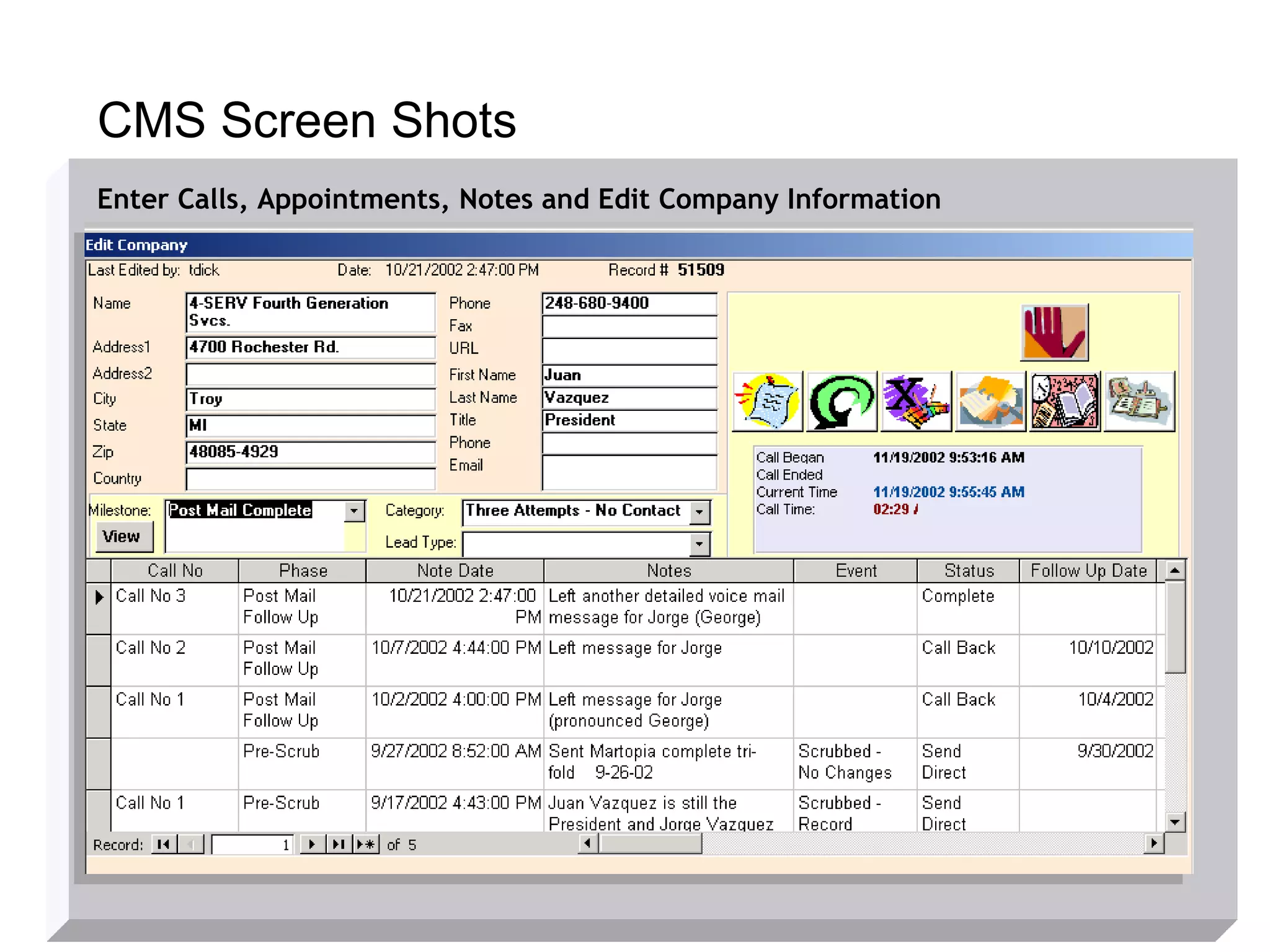Select Post Mail Complete milestone entry
The image size is (1270, 952).
(x=240, y=510)
